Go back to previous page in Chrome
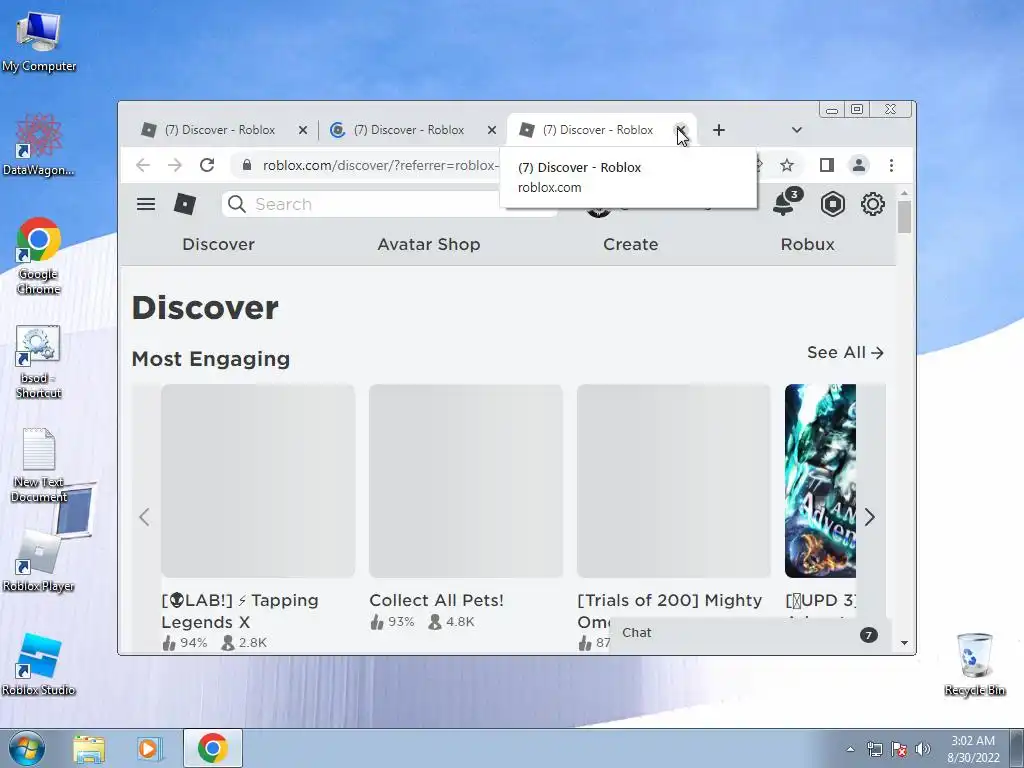Viewport: 1024px width, 768px height. tap(143, 165)
